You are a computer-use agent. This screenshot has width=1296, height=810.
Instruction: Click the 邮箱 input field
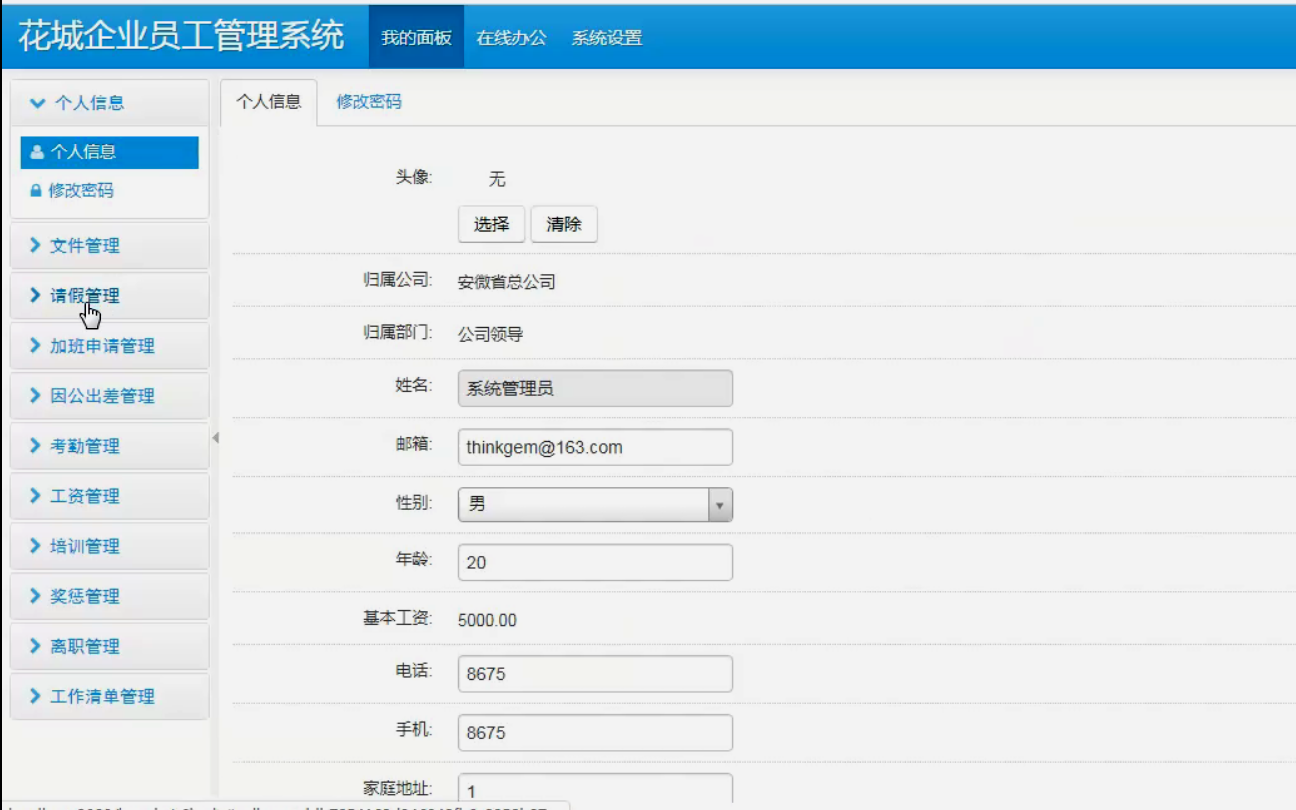(x=595, y=447)
